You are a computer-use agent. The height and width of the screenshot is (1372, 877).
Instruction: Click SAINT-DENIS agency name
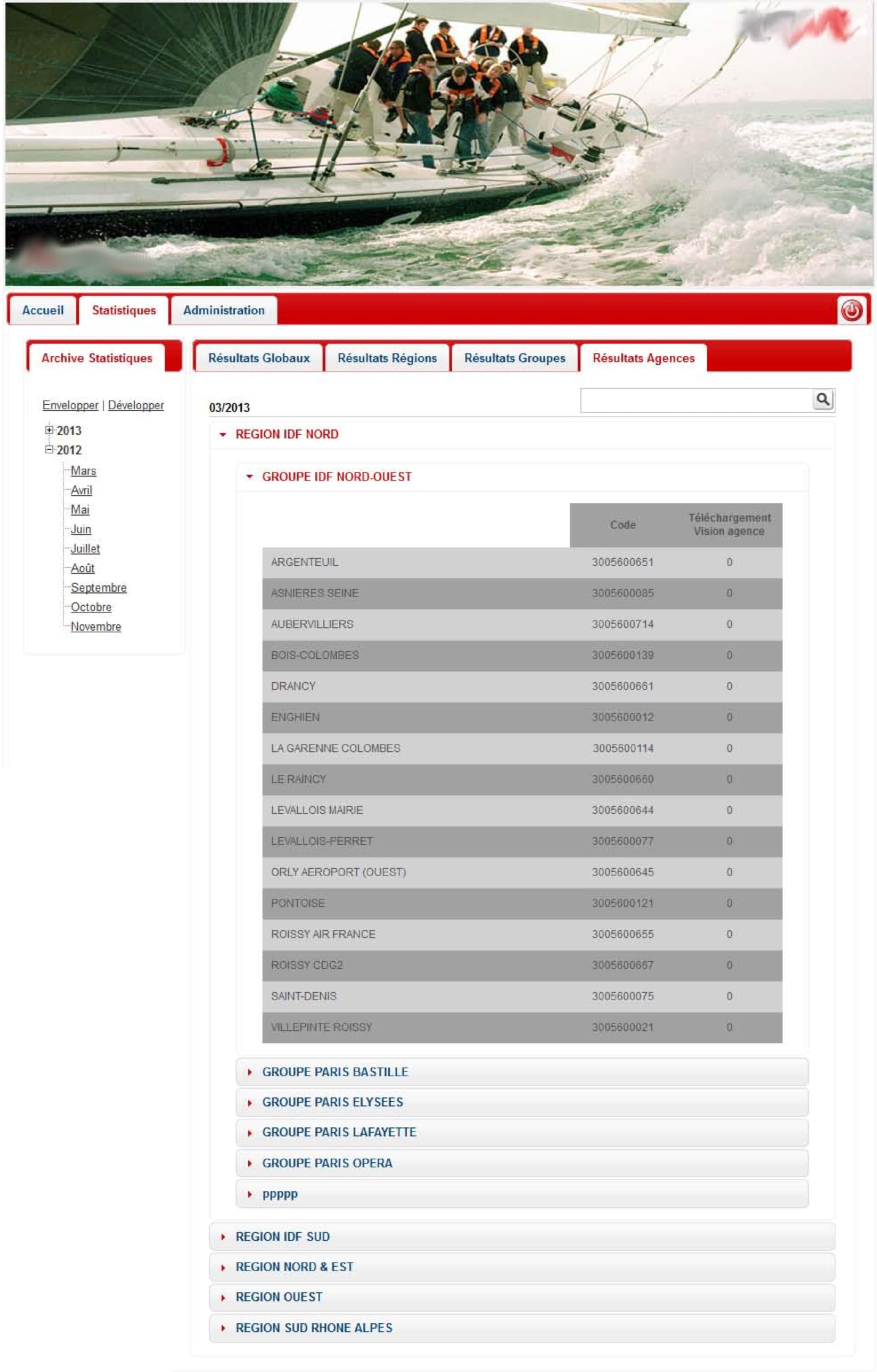pyautogui.click(x=304, y=996)
